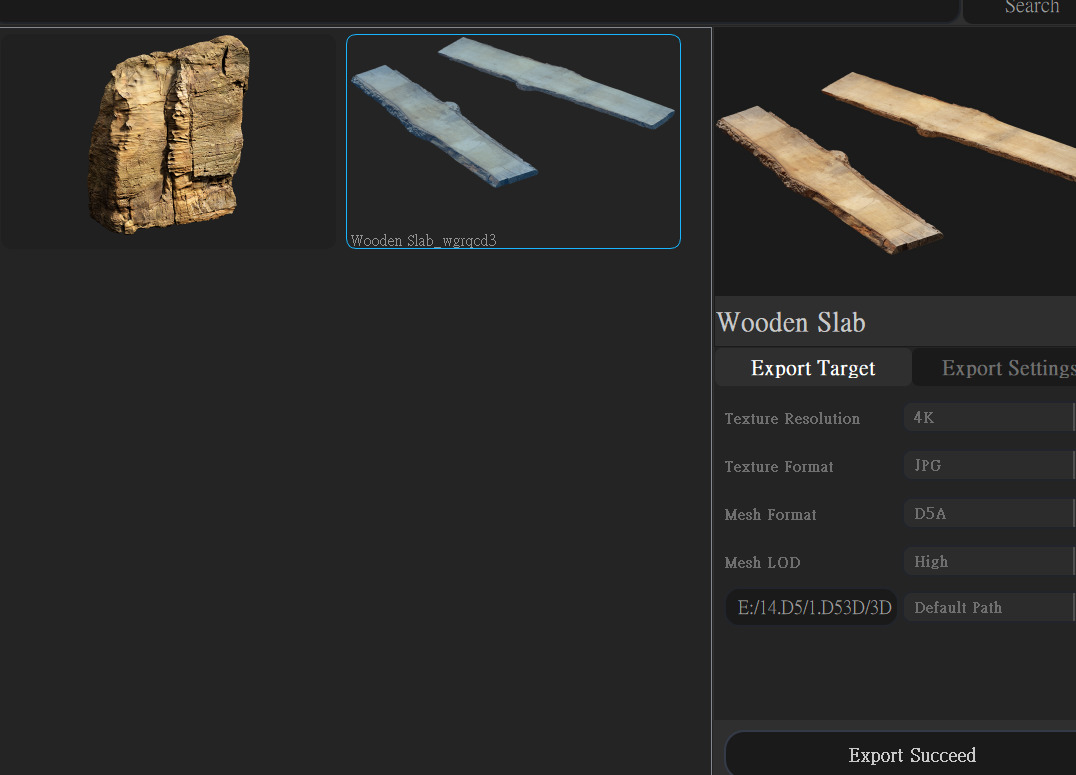Click the Texture Format label
Image resolution: width=1076 pixels, height=775 pixels.
point(779,467)
